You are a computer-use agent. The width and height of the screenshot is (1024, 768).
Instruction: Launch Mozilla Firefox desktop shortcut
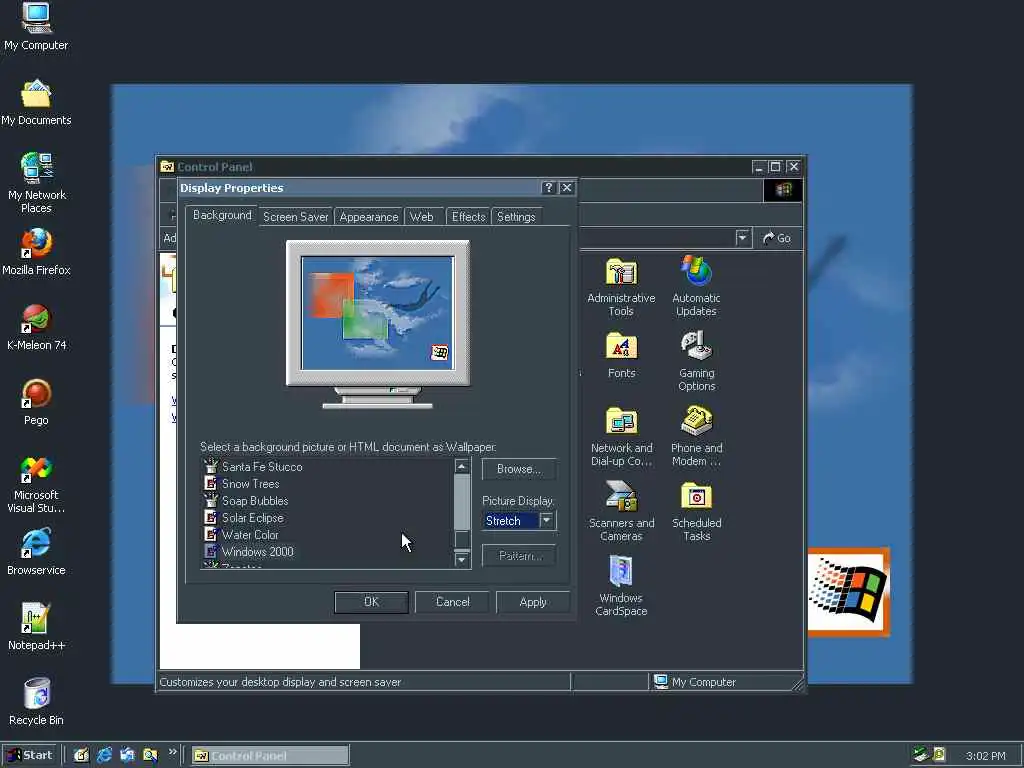coord(36,251)
